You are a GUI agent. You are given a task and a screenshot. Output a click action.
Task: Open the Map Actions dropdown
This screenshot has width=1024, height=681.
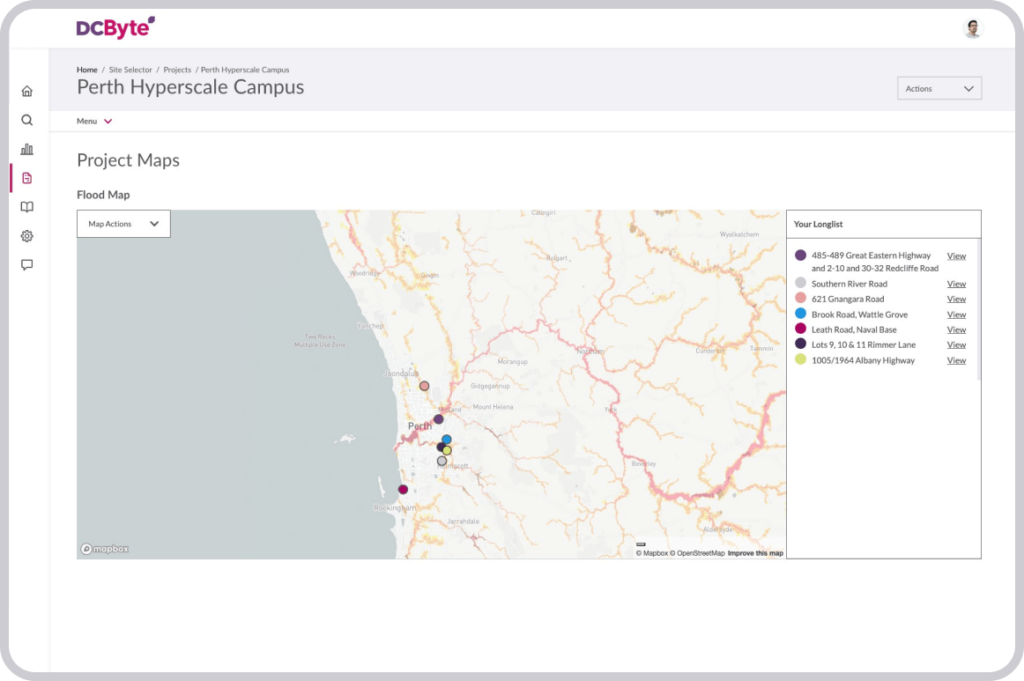[122, 223]
